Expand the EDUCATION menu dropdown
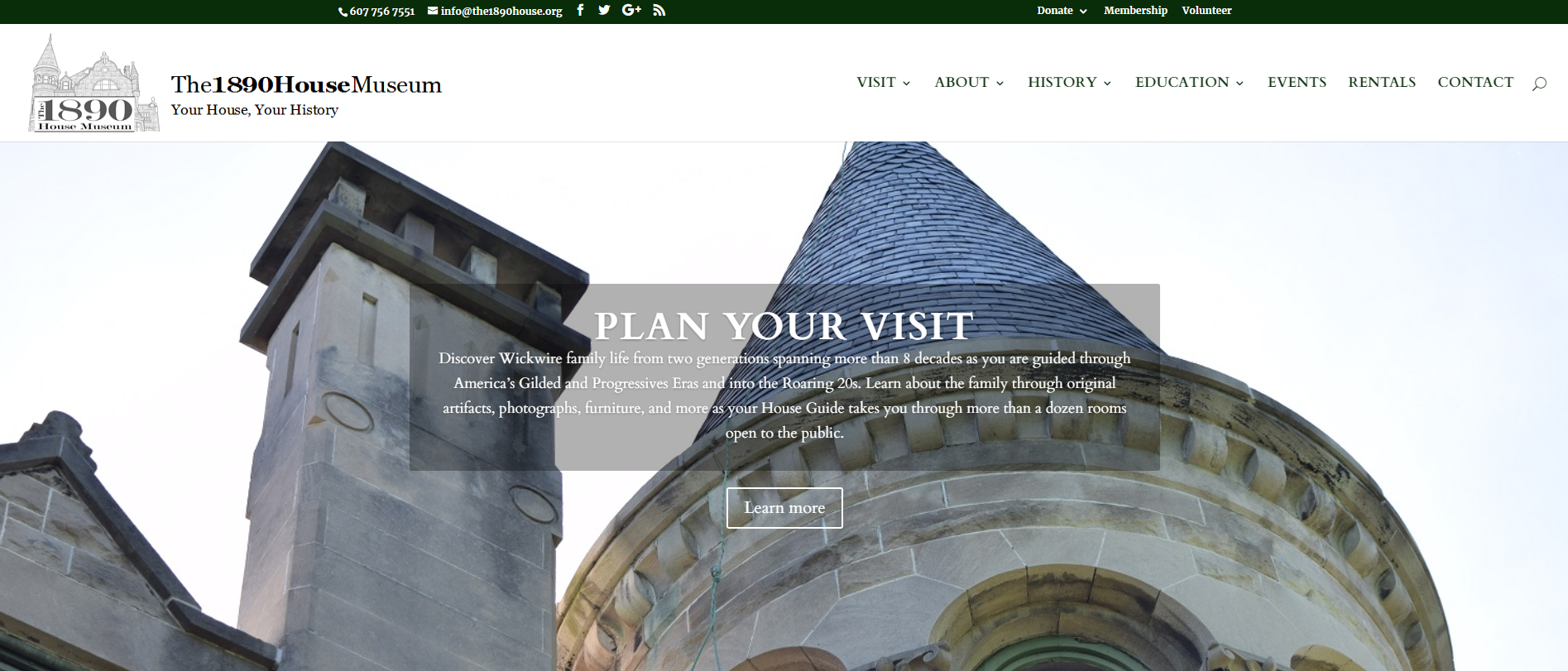Viewport: 1568px width, 671px height. 1189,82
